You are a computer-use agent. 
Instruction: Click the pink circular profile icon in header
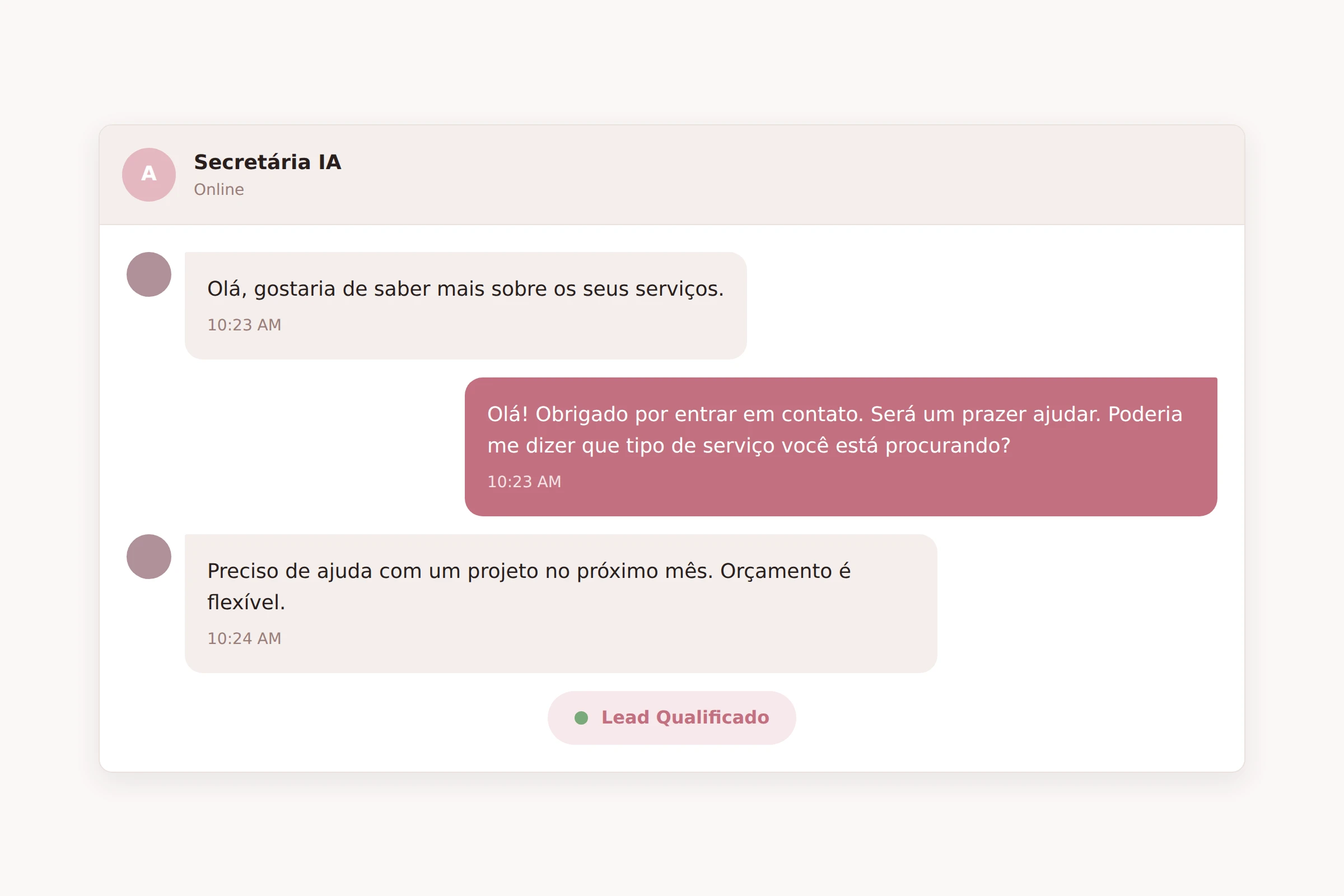(x=148, y=175)
